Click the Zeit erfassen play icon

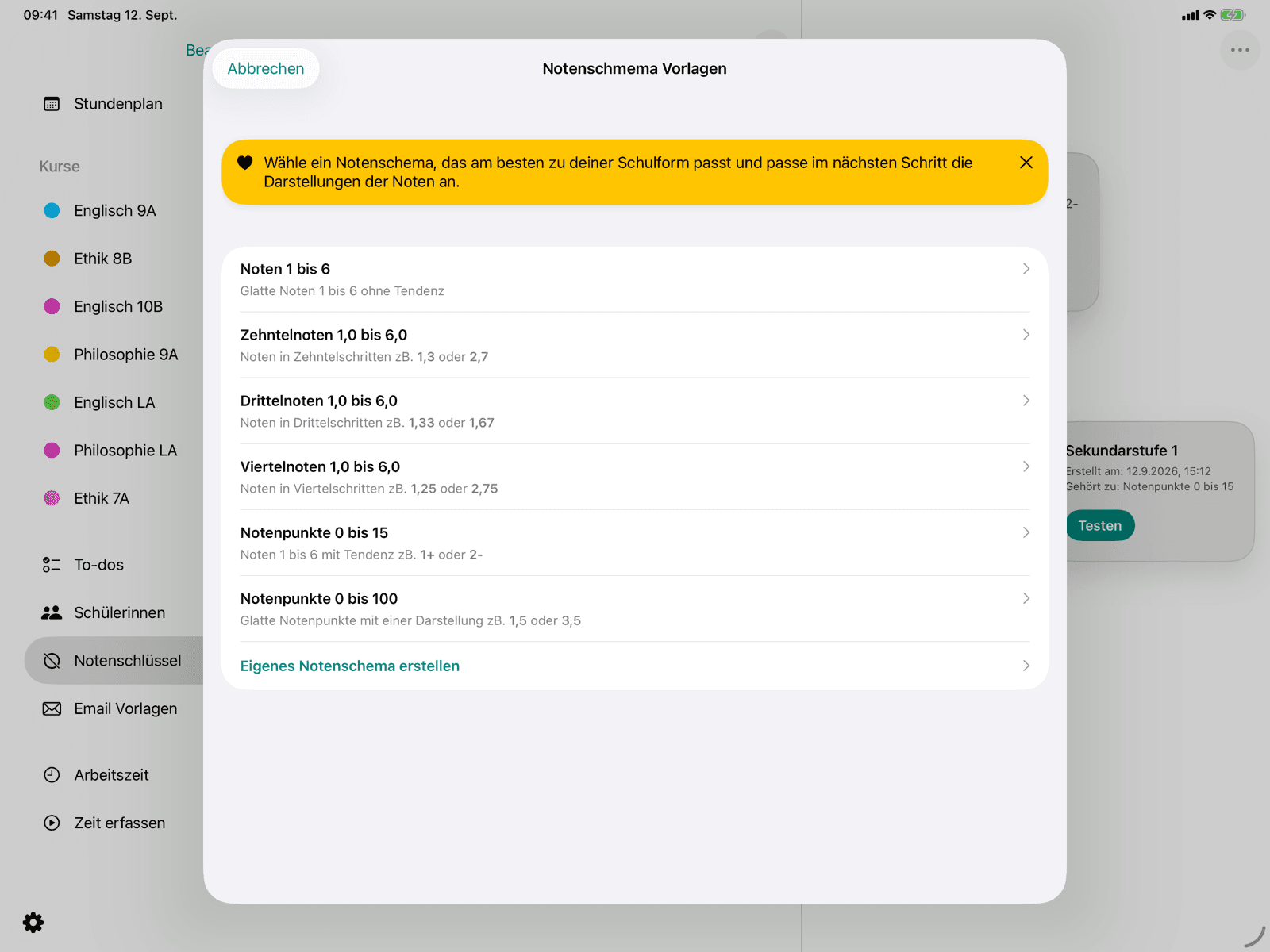click(52, 823)
